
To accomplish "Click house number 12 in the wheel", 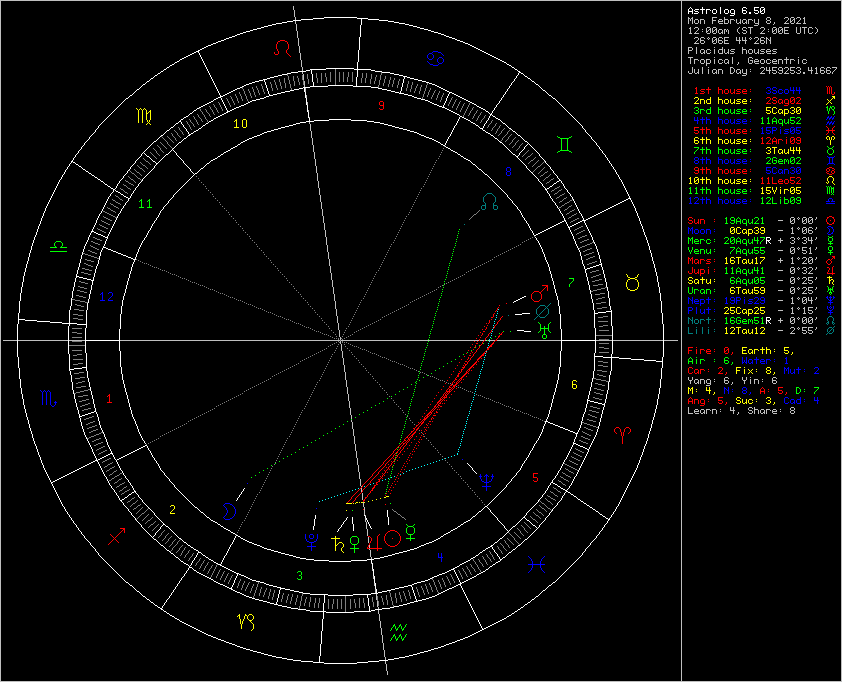I will 106,296.
